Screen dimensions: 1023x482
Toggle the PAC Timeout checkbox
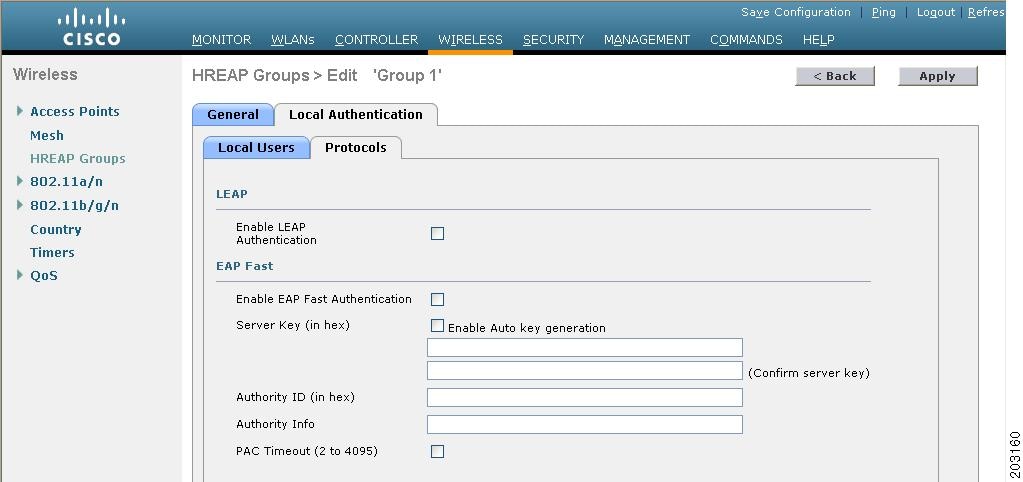pyautogui.click(x=437, y=451)
